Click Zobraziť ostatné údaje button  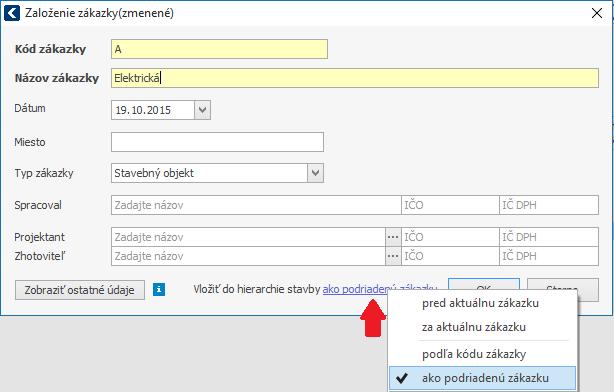pos(80,290)
